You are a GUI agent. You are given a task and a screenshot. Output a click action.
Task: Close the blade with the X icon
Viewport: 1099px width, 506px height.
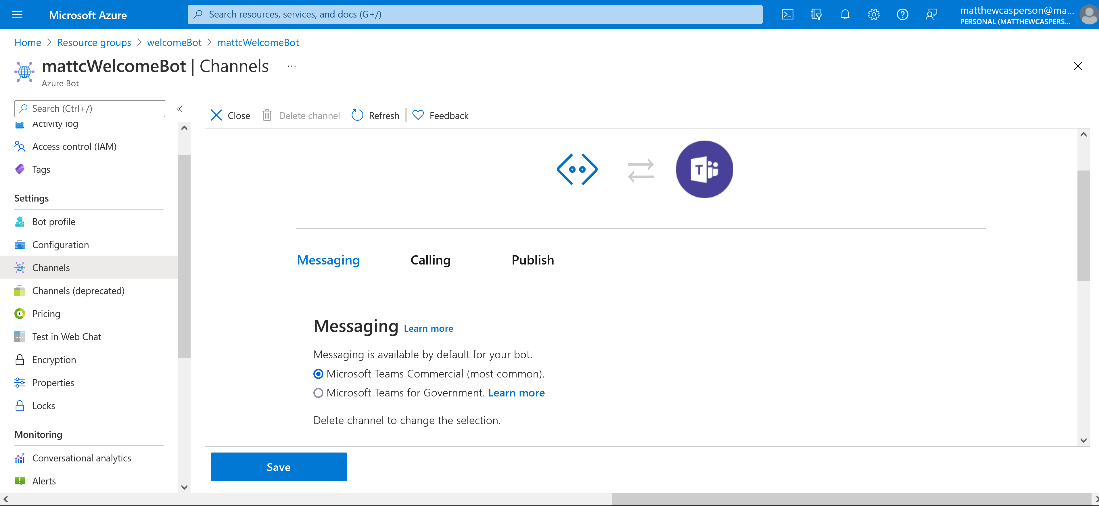click(x=1078, y=66)
